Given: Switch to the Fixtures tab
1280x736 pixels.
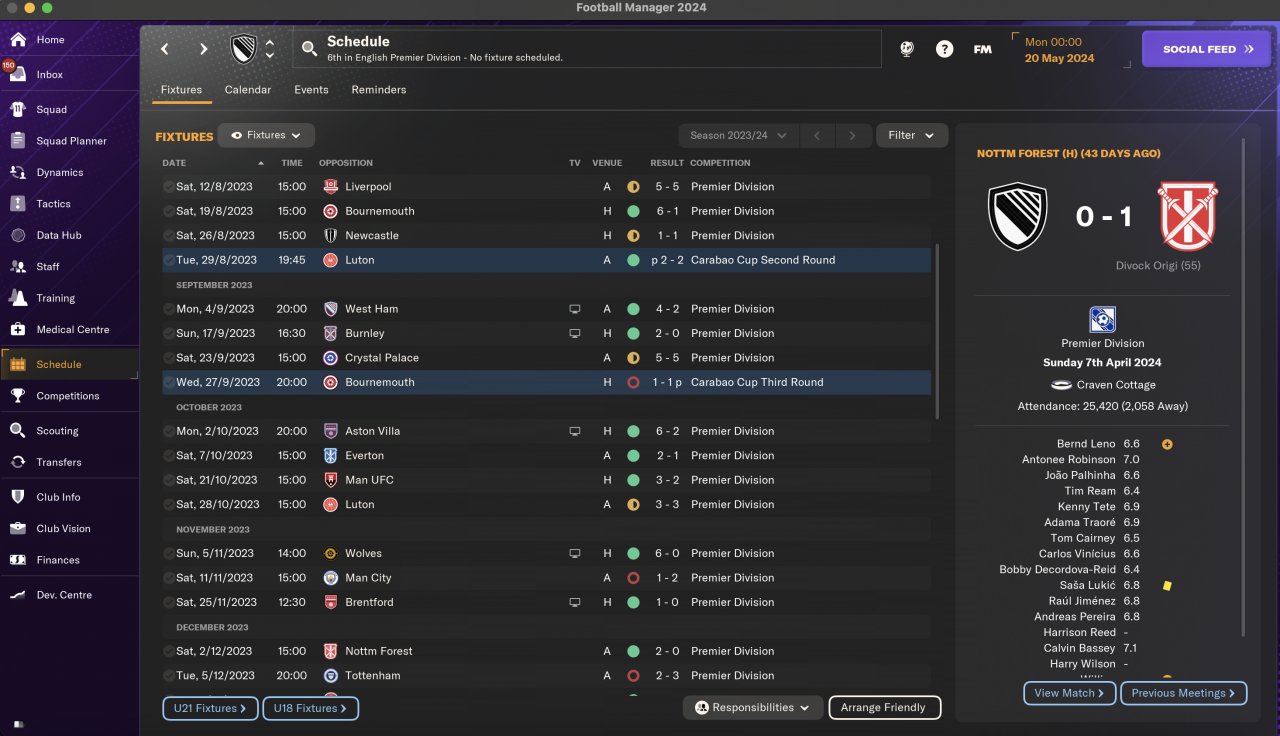Looking at the screenshot, I should coord(182,90).
